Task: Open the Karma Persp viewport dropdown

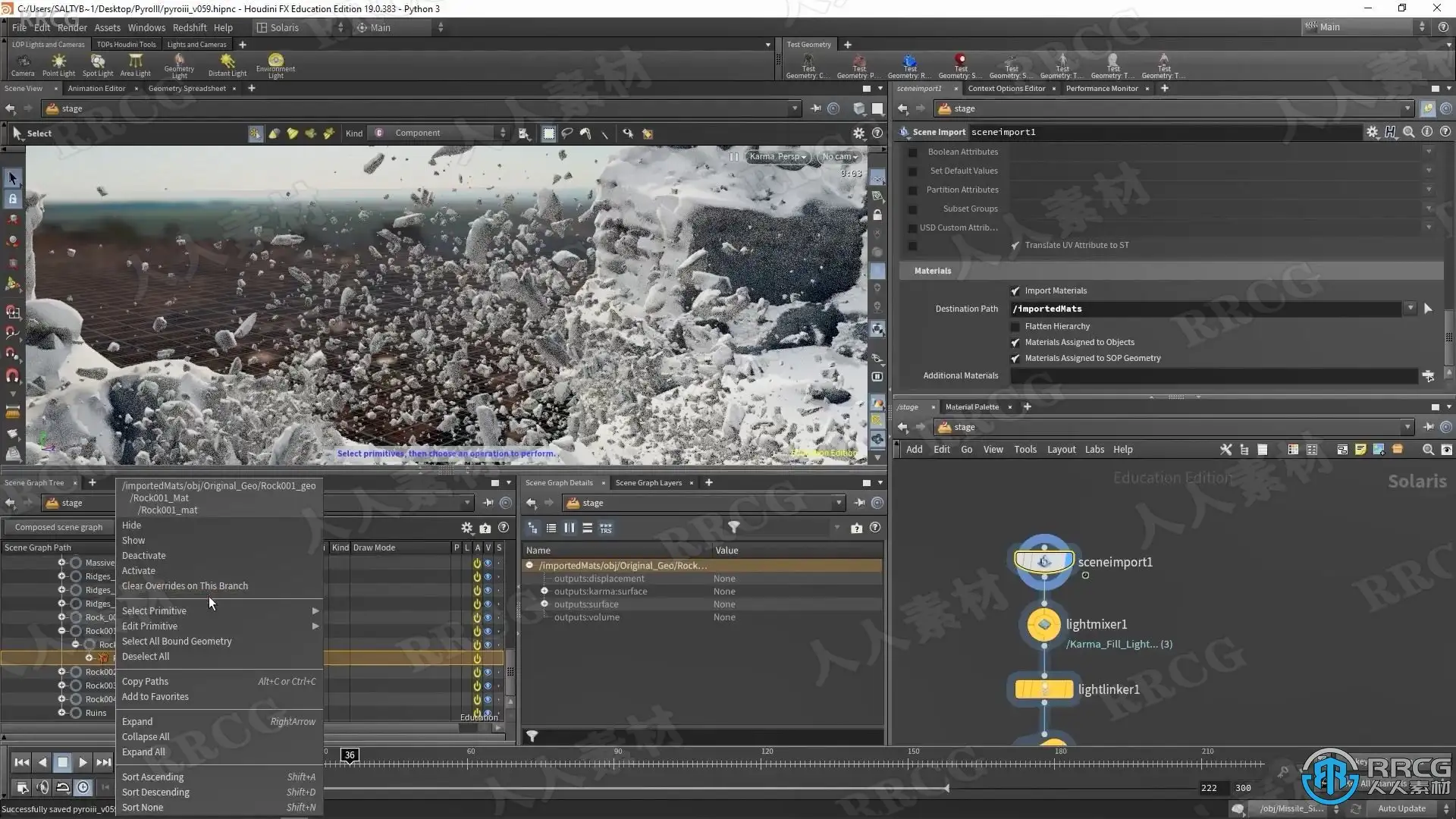Action: (x=777, y=157)
